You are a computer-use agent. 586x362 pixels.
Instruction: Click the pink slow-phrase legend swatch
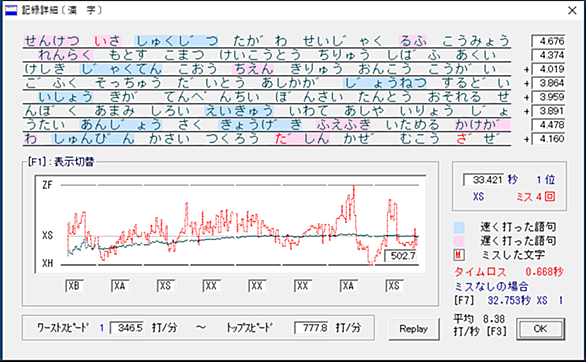point(459,241)
